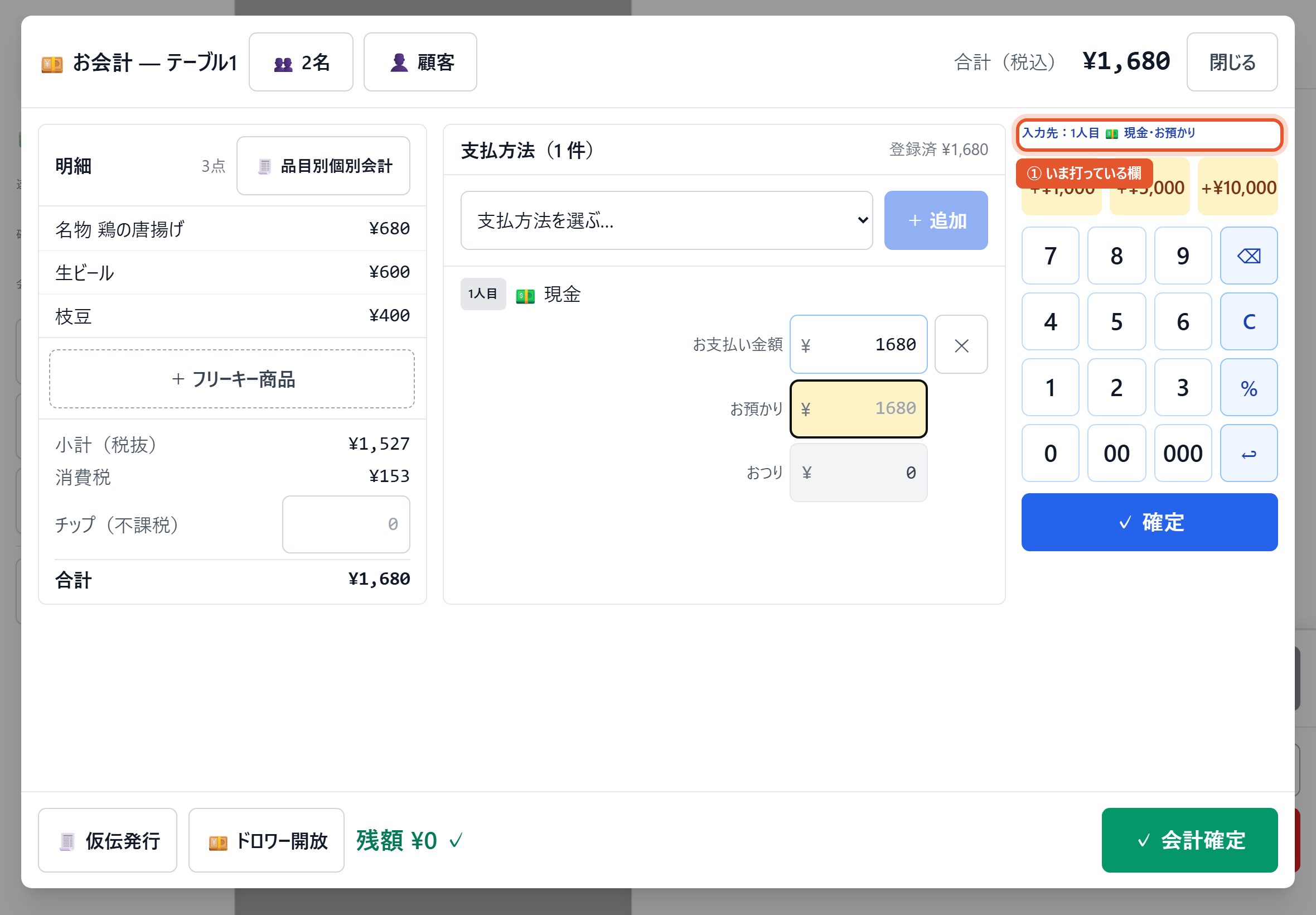This screenshot has width=1316, height=915.
Task: Click the お支払い金額 input field
Action: 858,345
